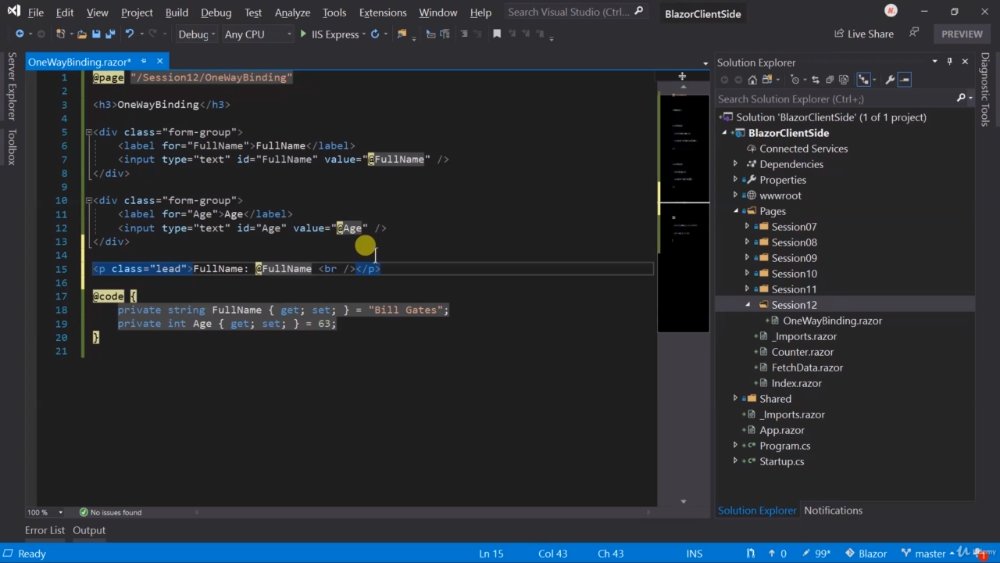Click the Undo arrow icon
Image resolution: width=1000 pixels, height=563 pixels.
click(129, 34)
